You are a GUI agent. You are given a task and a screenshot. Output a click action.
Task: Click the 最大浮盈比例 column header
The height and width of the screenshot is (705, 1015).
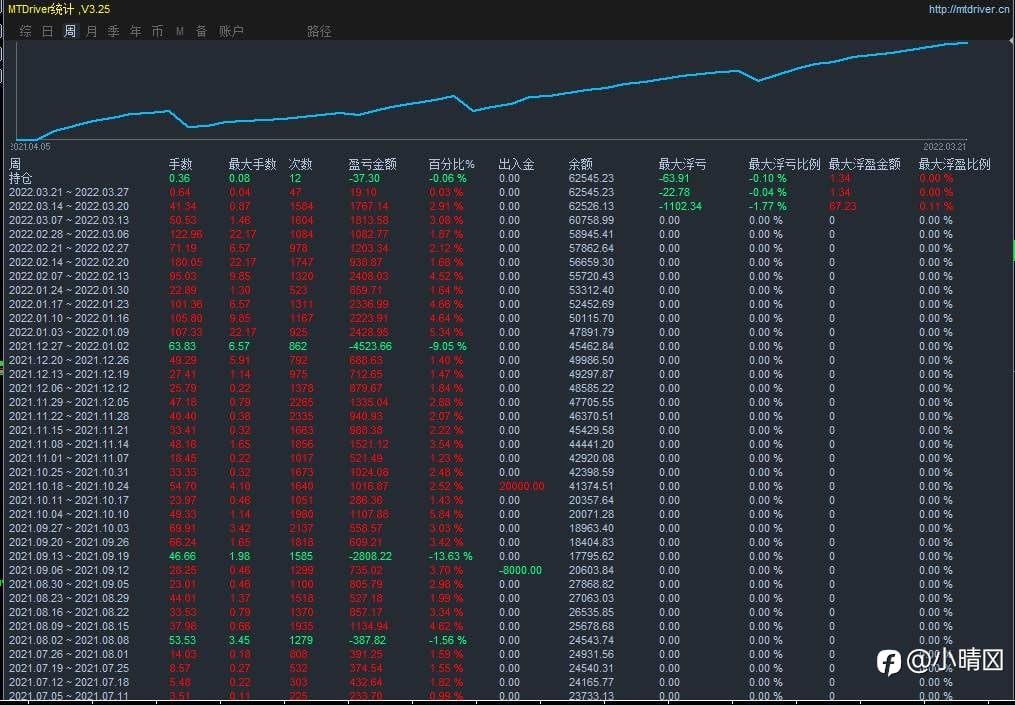click(x=954, y=164)
